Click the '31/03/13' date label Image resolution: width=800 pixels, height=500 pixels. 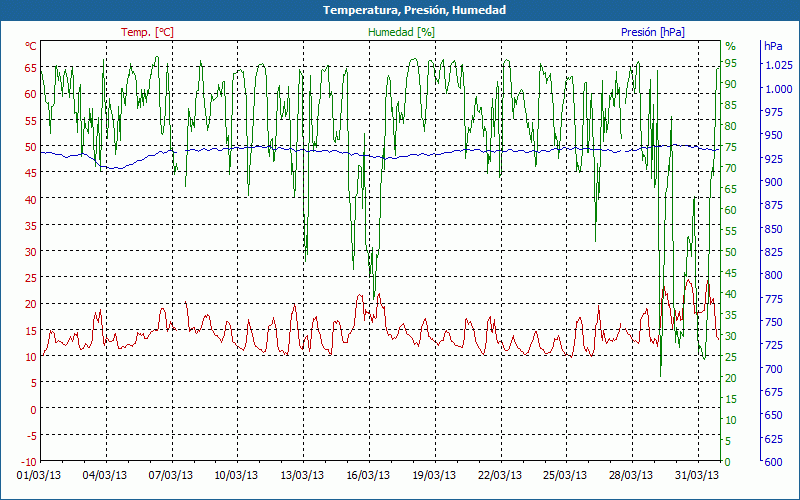click(x=696, y=476)
